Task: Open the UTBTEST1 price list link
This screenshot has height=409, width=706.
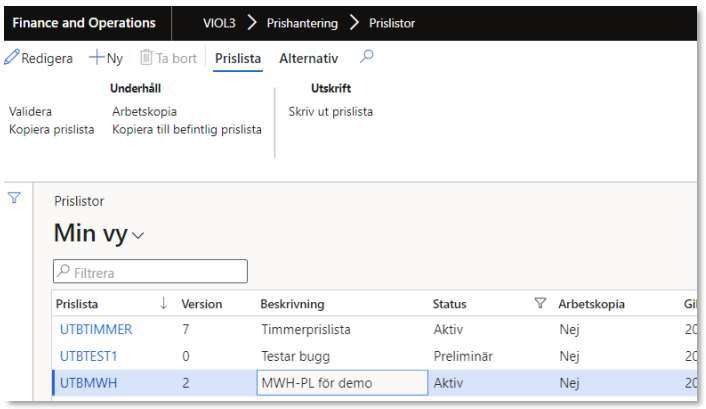Action: click(x=89, y=356)
